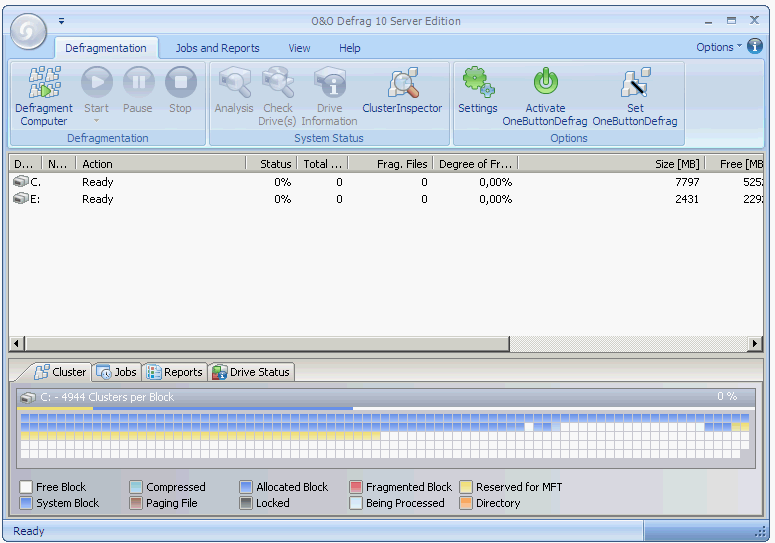Click the horizontal scrollbar left arrow
This screenshot has width=775, height=543.
click(x=17, y=343)
